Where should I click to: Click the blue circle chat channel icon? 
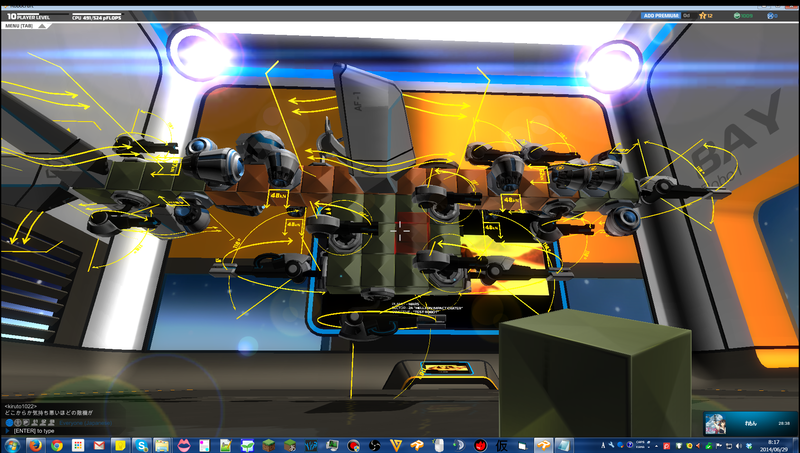[x=9, y=423]
